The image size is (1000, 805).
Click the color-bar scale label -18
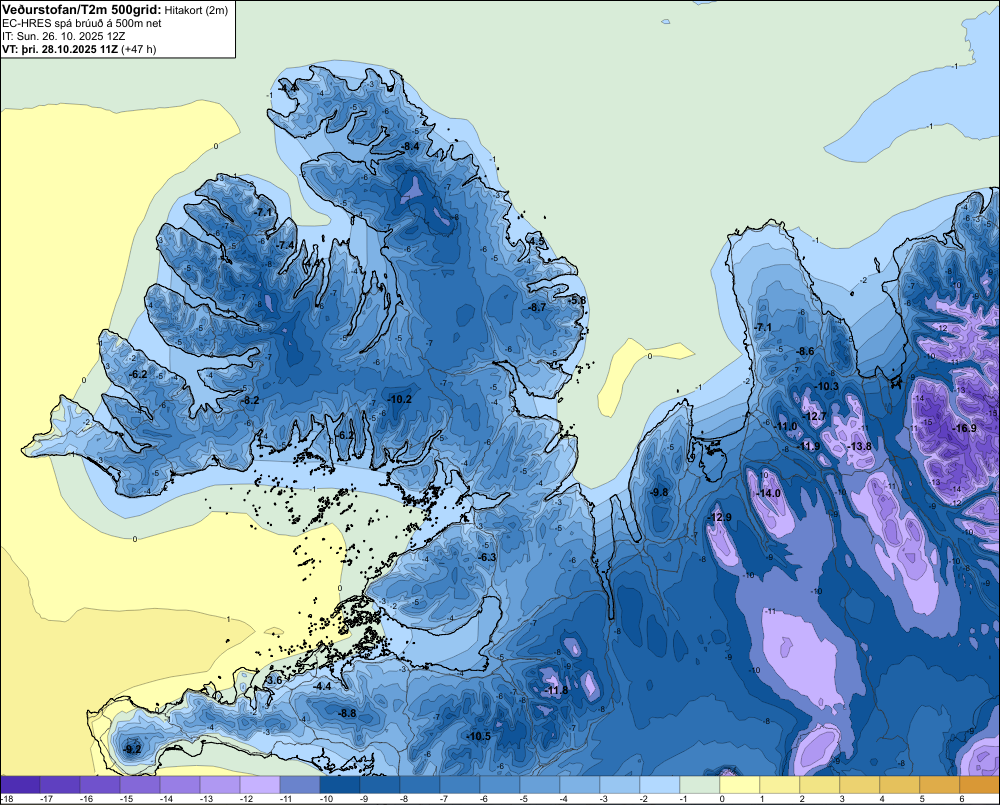click(x=8, y=799)
